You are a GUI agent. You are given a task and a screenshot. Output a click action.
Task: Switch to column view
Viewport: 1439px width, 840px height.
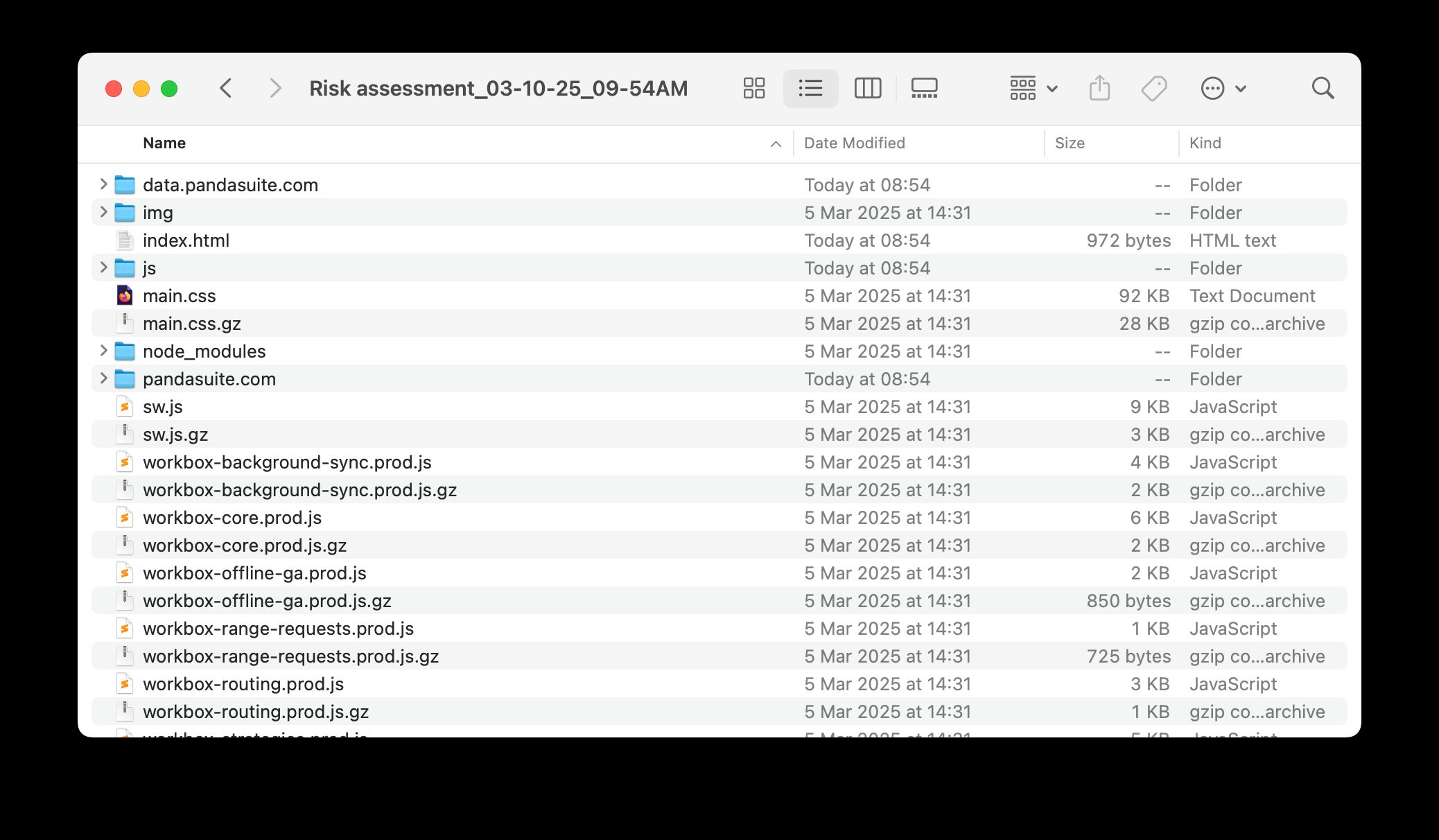[x=868, y=88]
